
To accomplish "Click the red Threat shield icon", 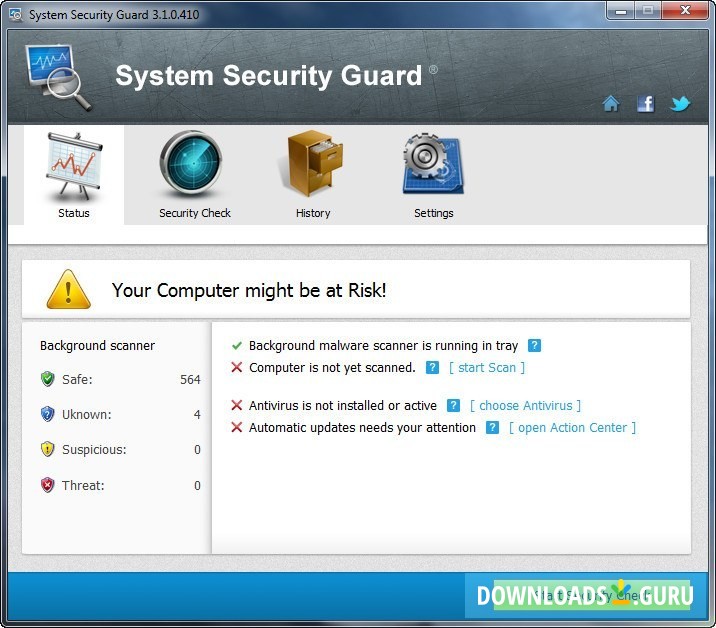I will point(47,485).
